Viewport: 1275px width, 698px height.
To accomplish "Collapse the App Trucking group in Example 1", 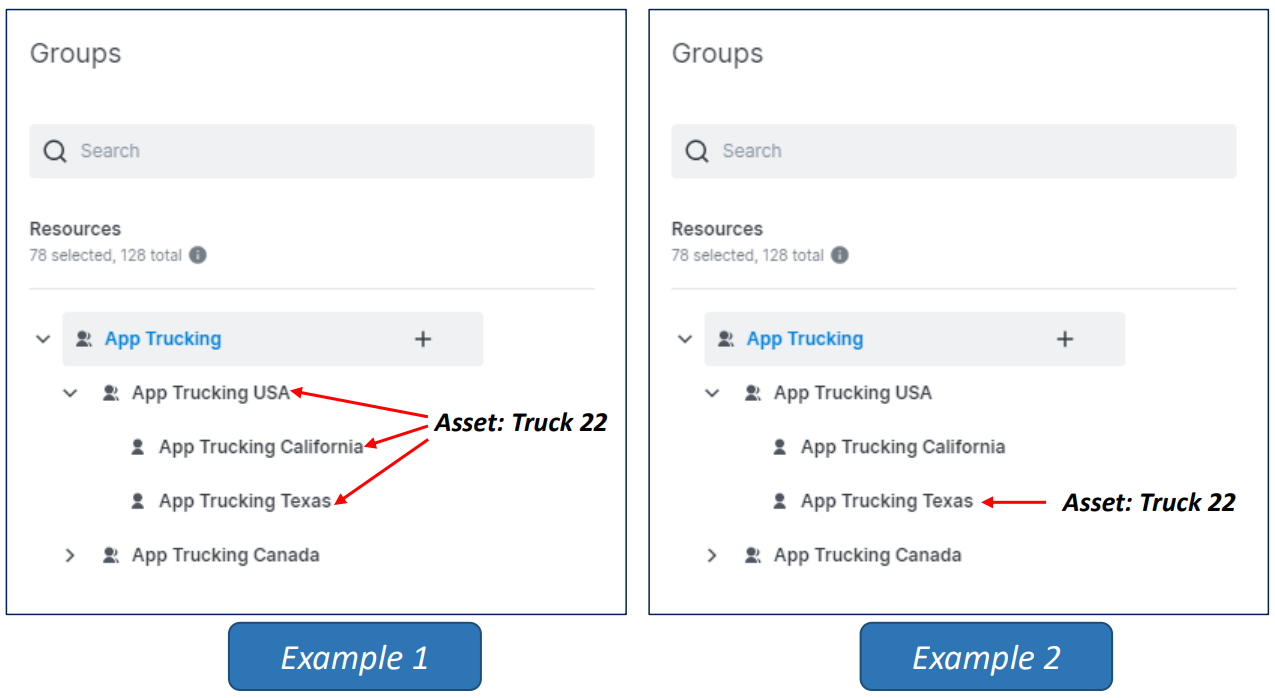I will [43, 338].
